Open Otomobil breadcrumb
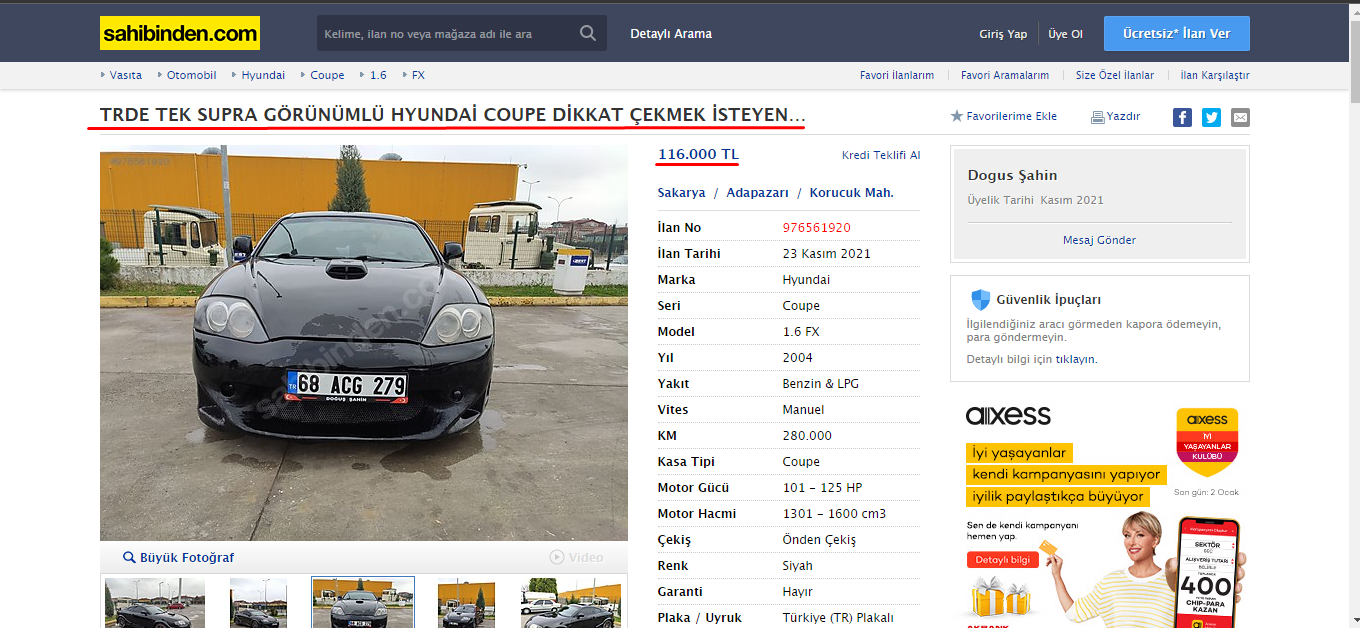1360x628 pixels. point(192,75)
